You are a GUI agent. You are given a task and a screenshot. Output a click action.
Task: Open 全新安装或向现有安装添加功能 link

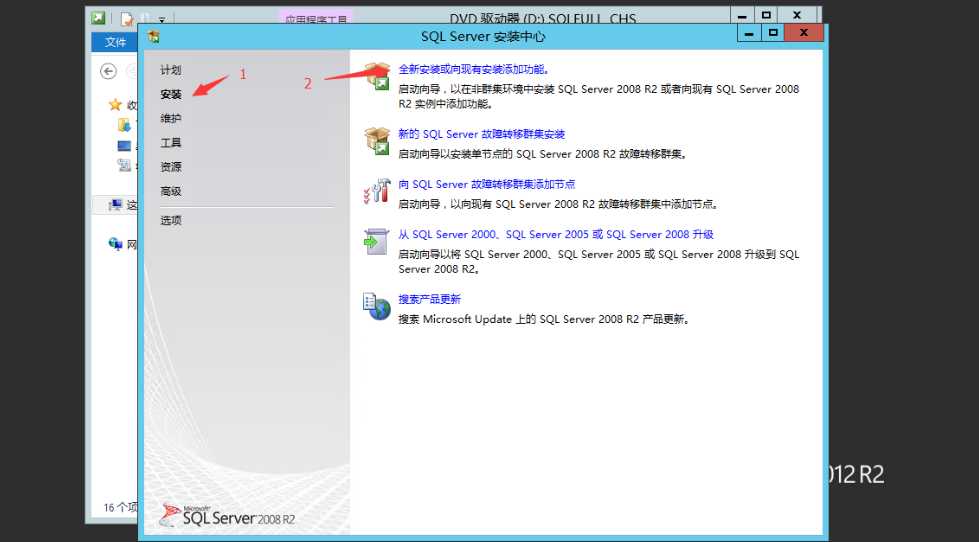coord(474,70)
